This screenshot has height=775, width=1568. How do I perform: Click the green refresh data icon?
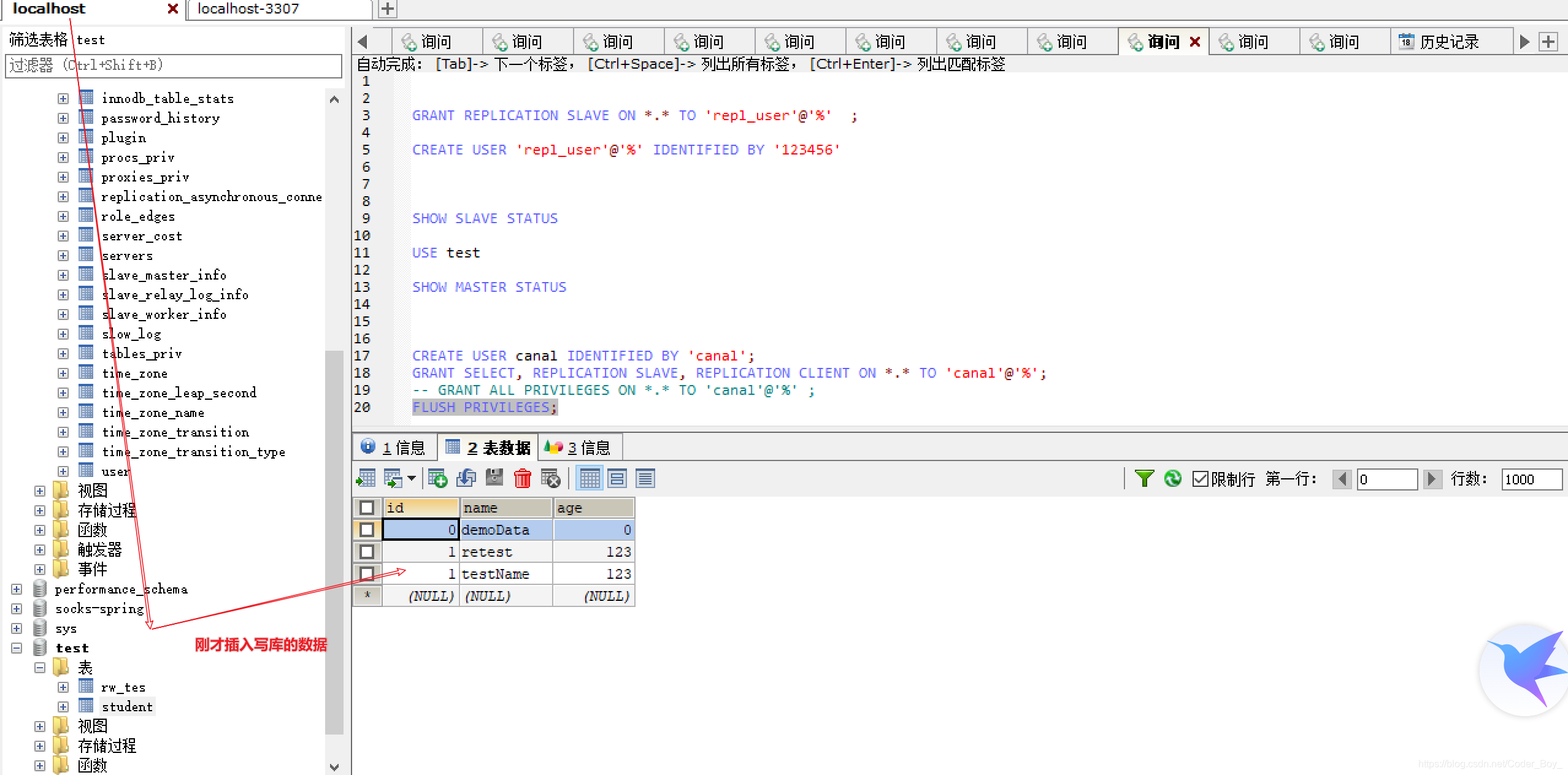(1172, 478)
